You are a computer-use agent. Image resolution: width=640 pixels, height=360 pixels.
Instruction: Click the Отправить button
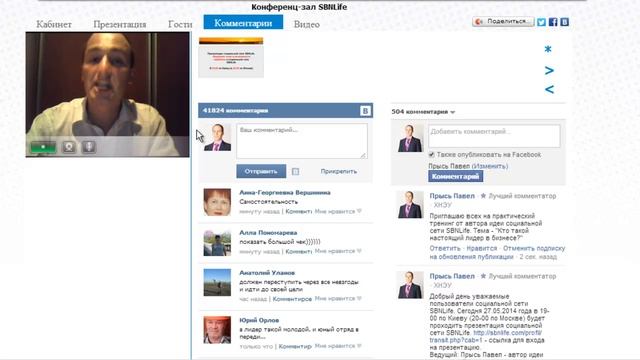click(261, 171)
